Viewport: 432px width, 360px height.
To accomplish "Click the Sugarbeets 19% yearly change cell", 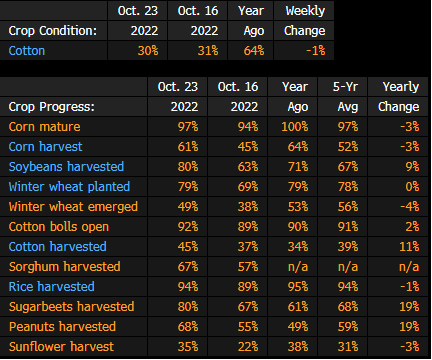I will pyautogui.click(x=409, y=307).
